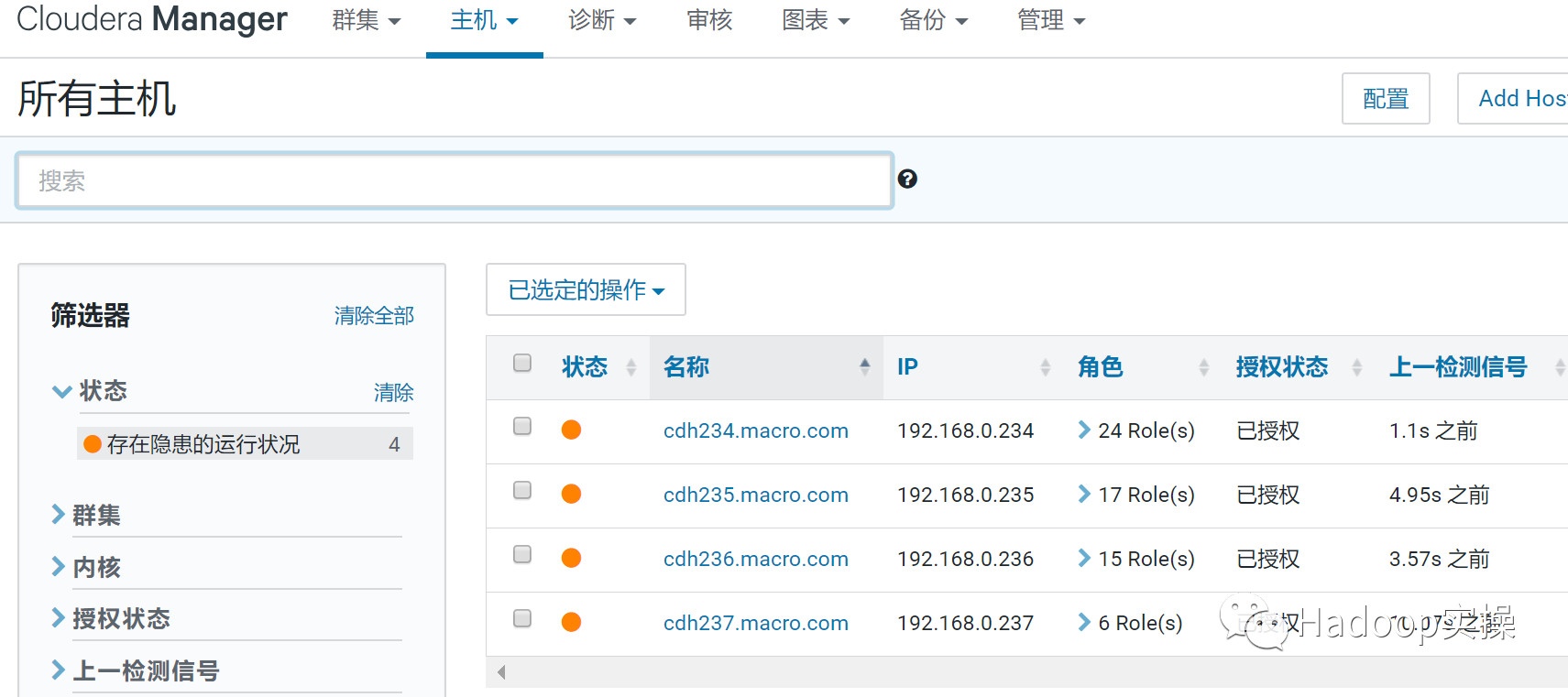Viewport: 1568px width, 697px height.
Task: Click the heartbeat value 4.95s 之前
Action: [1440, 495]
